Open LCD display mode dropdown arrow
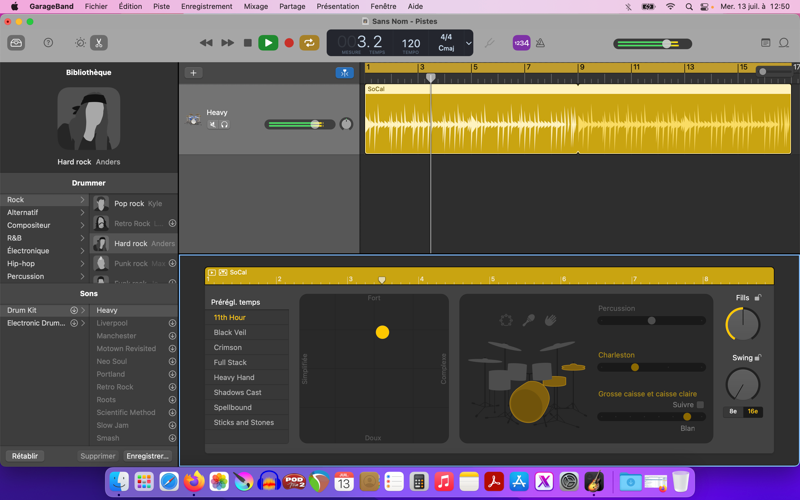 click(x=468, y=43)
